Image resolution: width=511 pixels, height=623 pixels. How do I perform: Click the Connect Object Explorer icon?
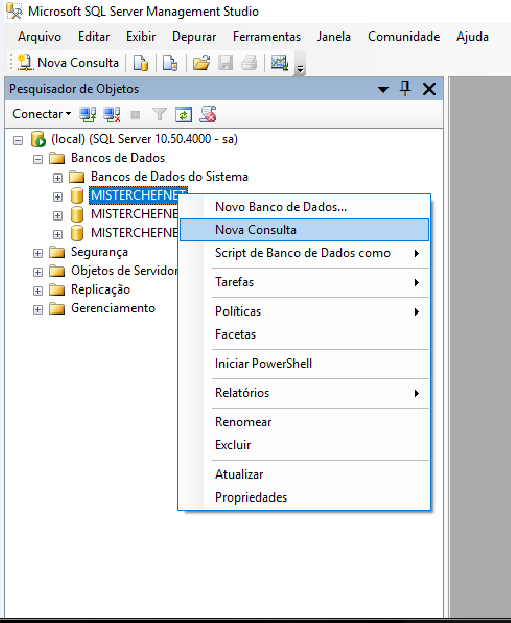(87, 114)
